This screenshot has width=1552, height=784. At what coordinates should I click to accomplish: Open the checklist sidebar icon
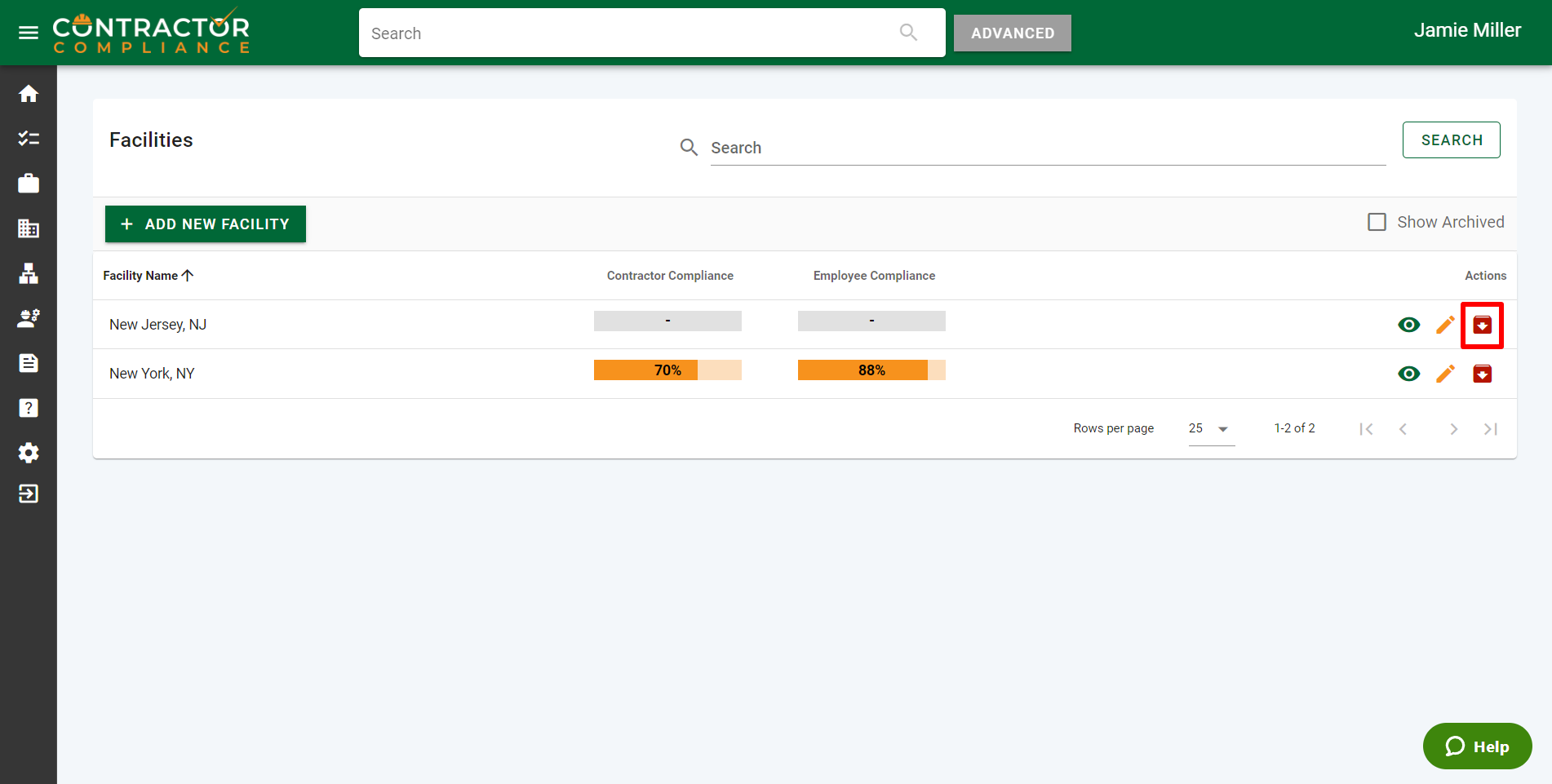click(29, 139)
